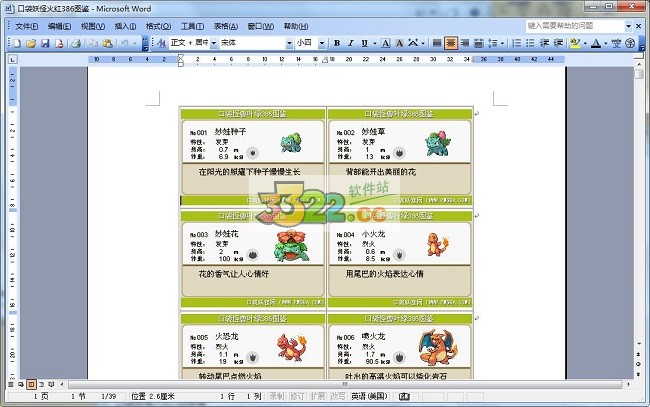The image size is (650, 407).
Task: Expand line spacing dropdown arrow
Action: tap(502, 43)
